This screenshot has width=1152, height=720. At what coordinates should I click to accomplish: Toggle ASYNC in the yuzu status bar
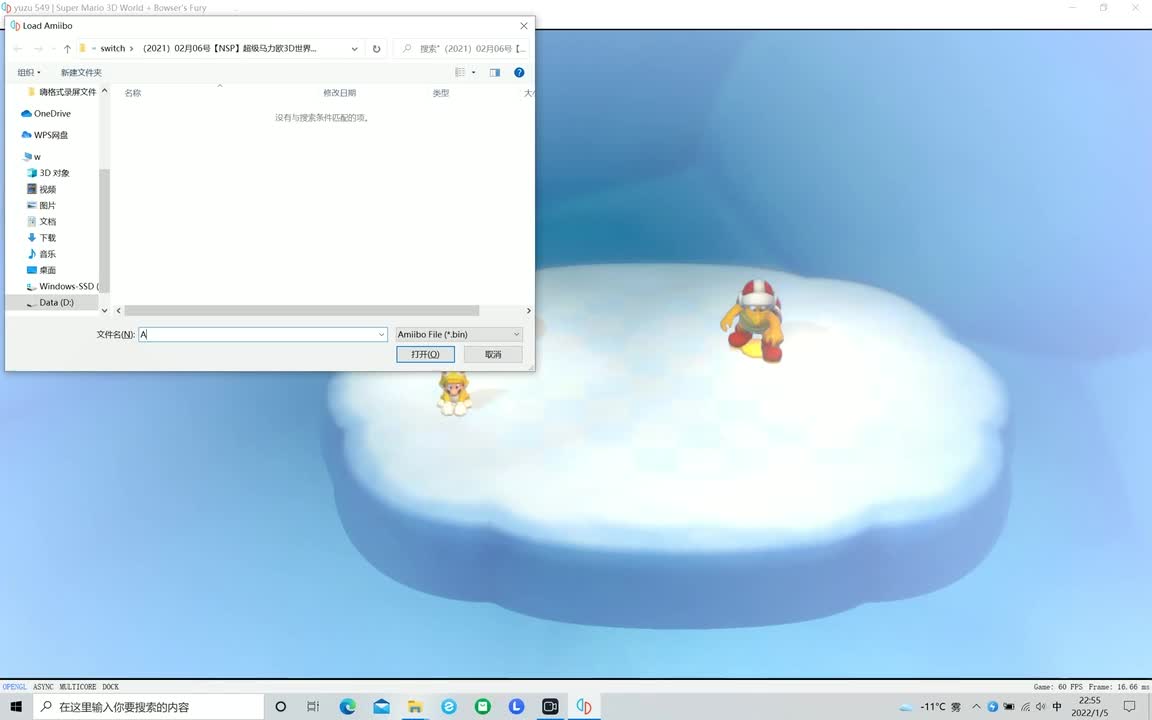point(43,687)
